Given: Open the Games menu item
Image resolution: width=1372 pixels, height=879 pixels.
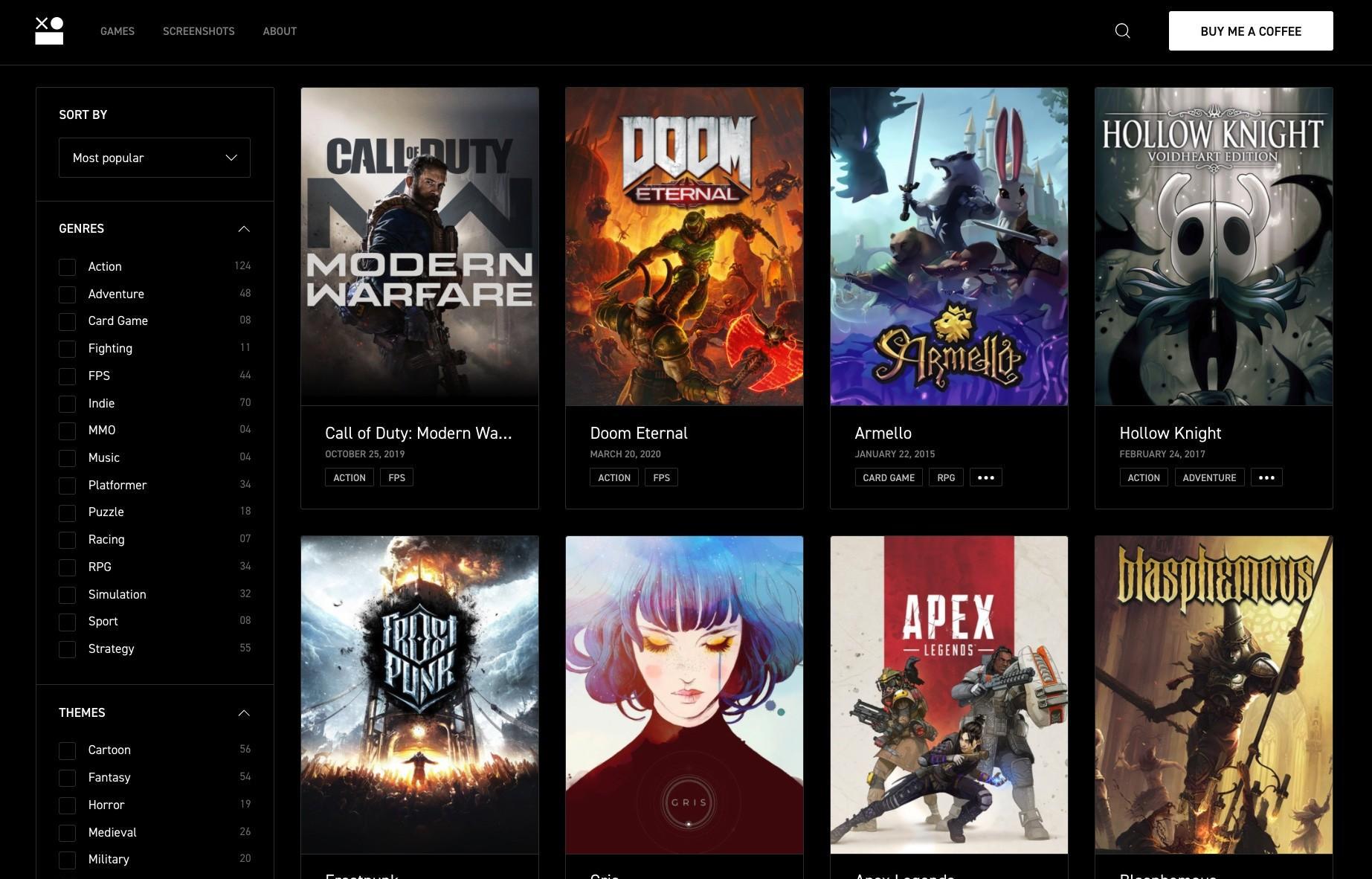Looking at the screenshot, I should (x=117, y=31).
